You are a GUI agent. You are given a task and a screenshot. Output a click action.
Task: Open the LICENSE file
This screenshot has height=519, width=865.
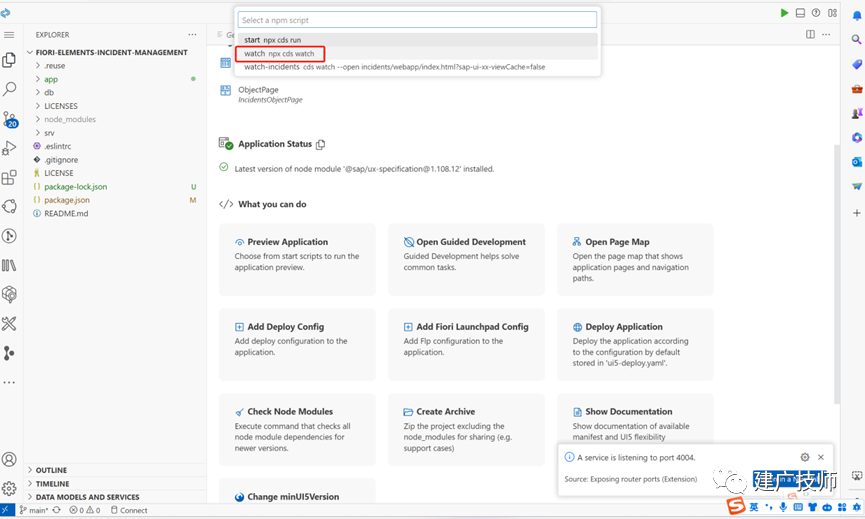(58, 173)
